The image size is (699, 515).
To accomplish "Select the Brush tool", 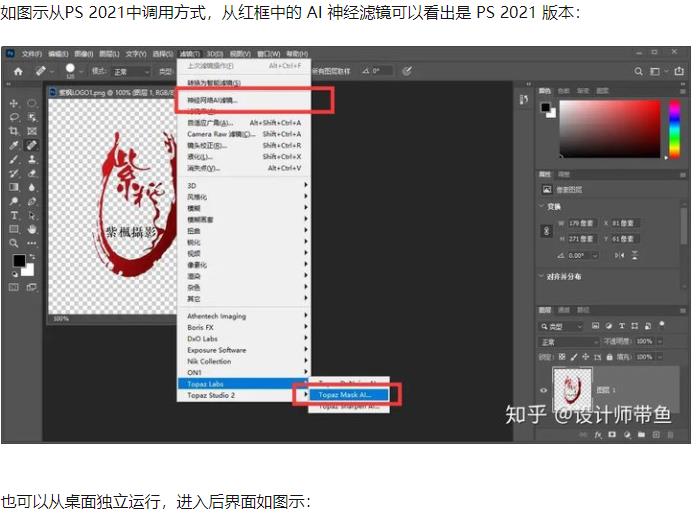I will [14, 159].
